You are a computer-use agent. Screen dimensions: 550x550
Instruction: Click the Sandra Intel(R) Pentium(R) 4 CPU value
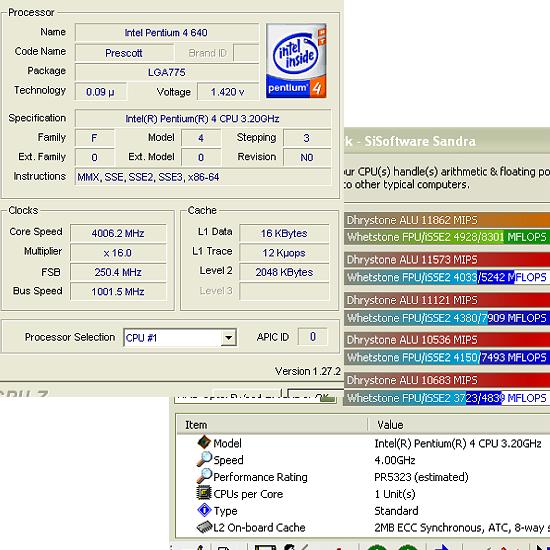click(x=457, y=443)
